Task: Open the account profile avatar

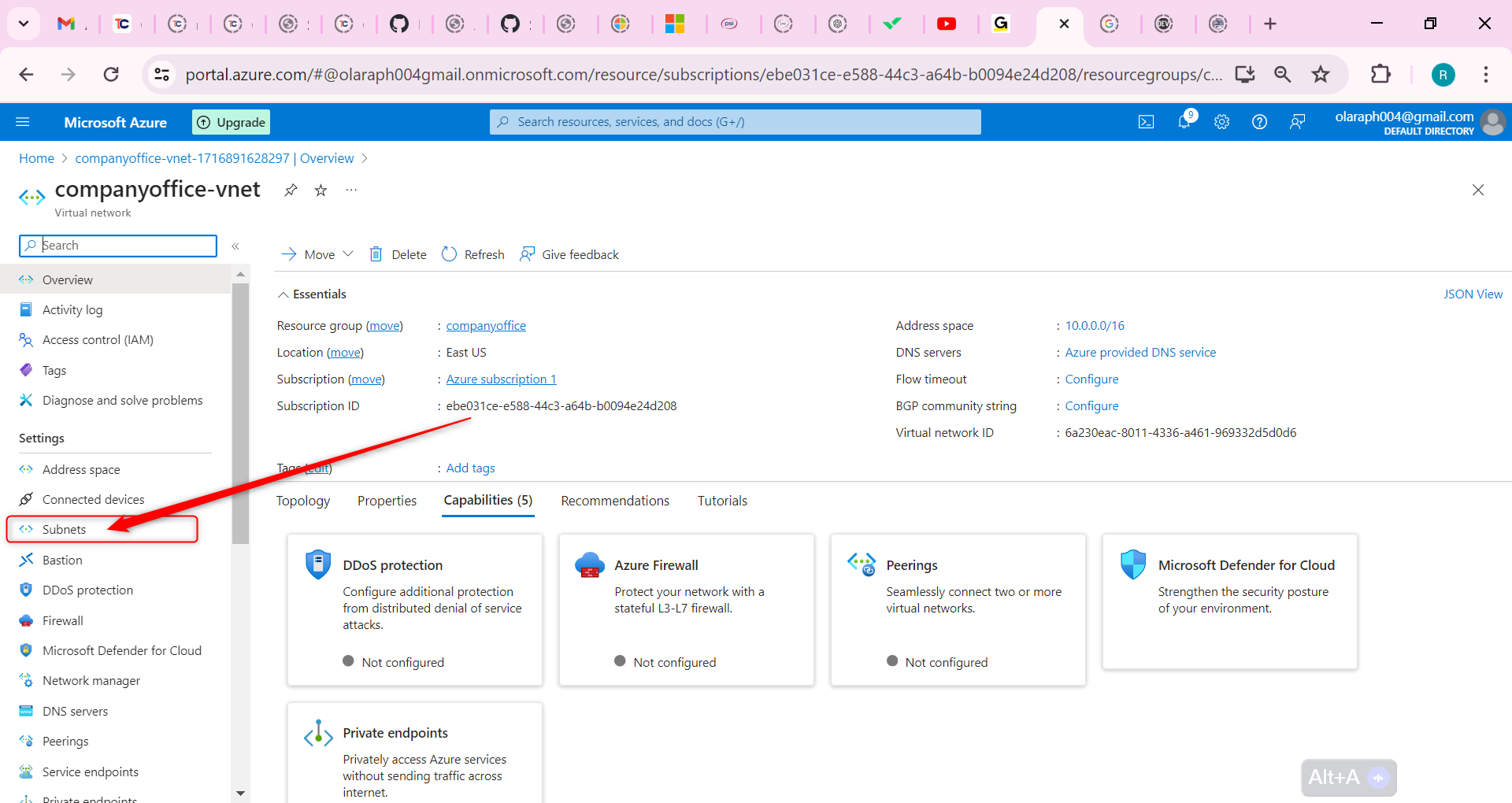Action: 1492,122
